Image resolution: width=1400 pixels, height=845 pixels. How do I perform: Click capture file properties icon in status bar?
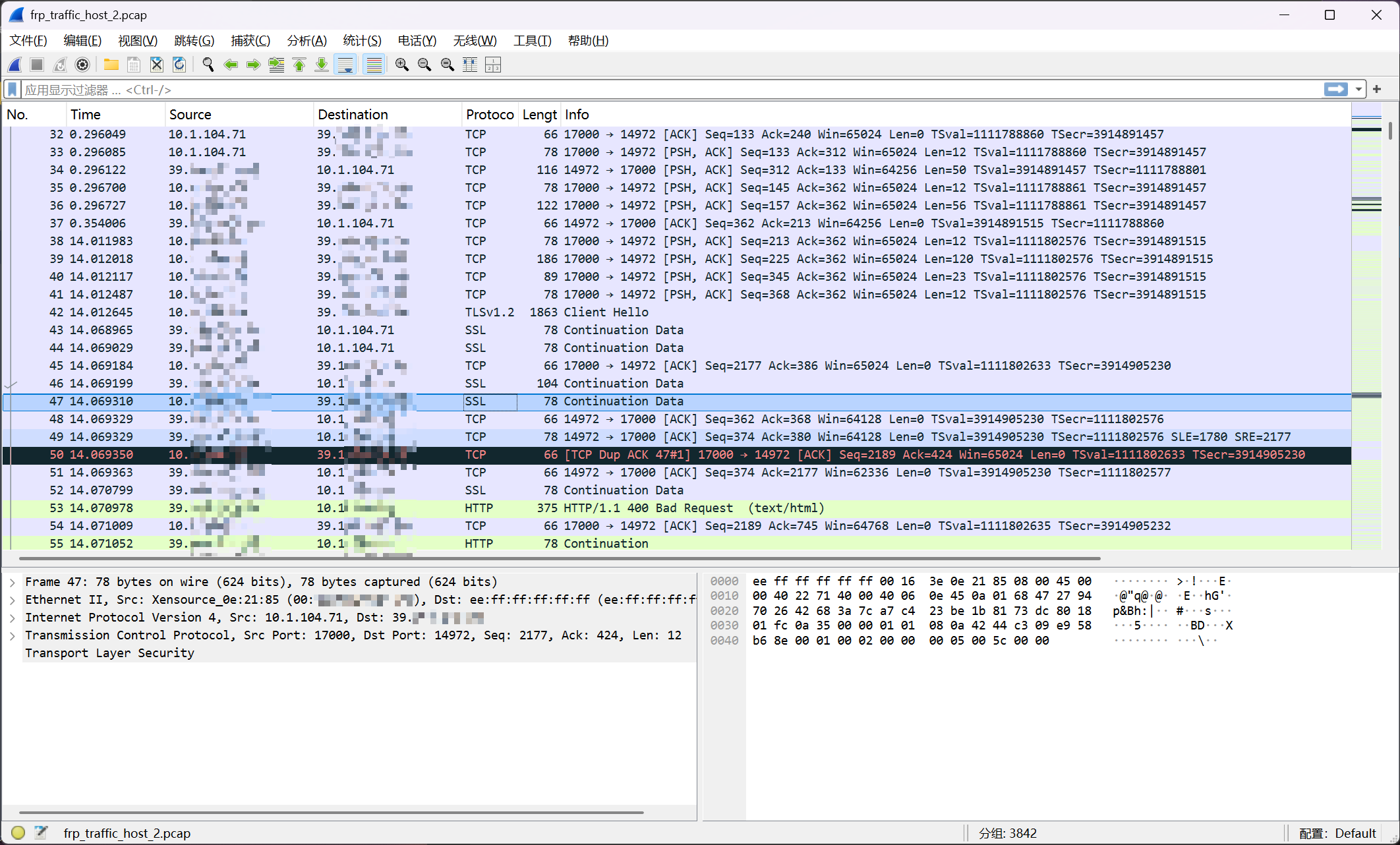pos(41,832)
